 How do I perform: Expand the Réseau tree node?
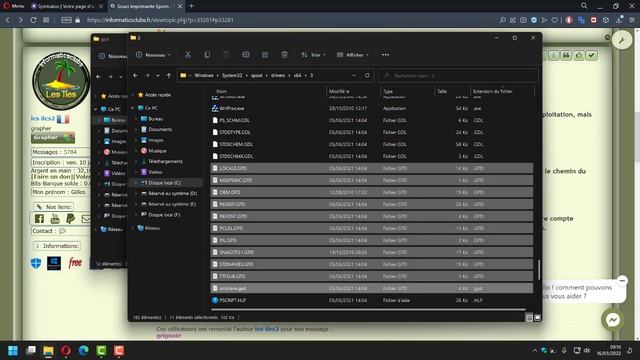pyautogui.click(x=132, y=228)
